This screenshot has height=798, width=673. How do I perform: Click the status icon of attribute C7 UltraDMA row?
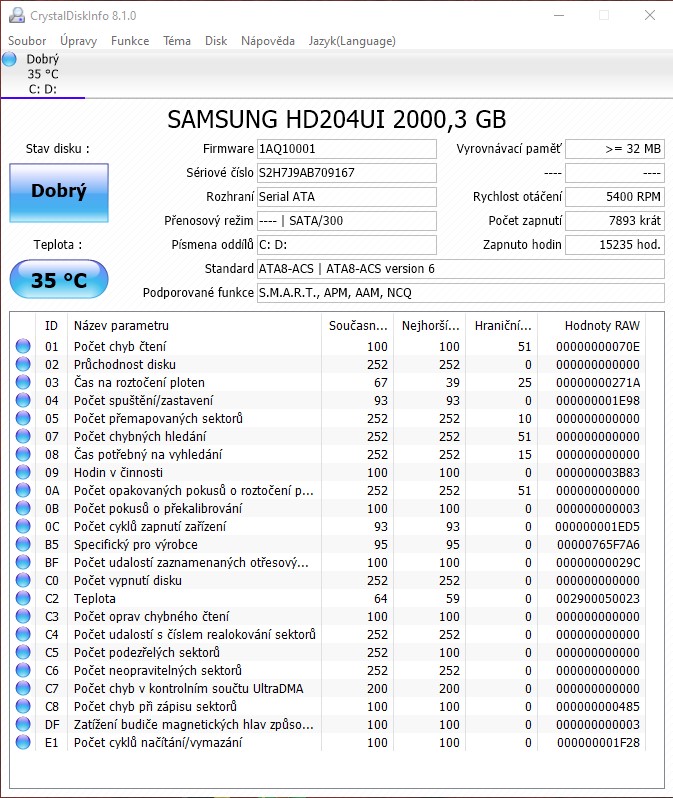coord(23,688)
